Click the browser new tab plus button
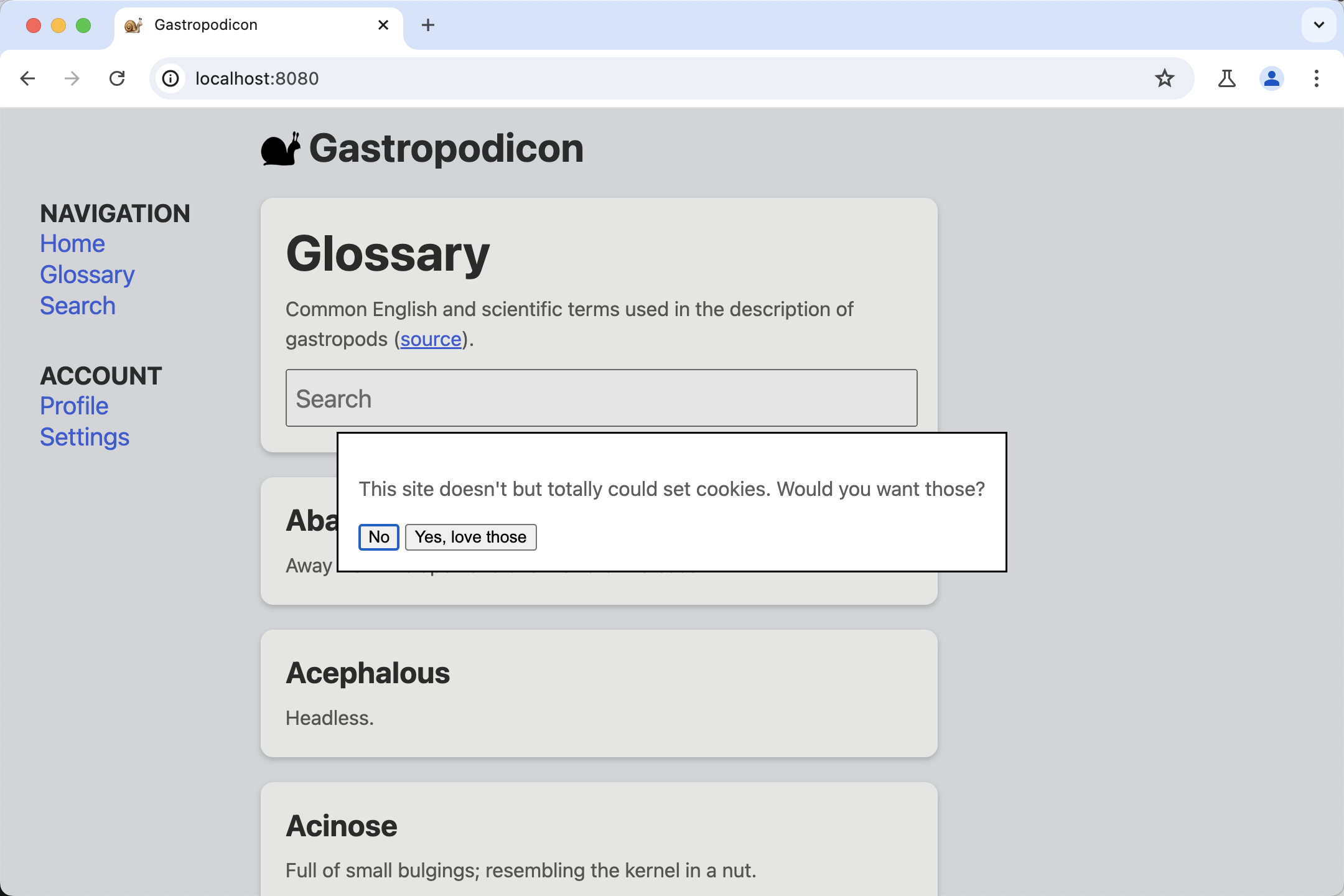The height and width of the screenshot is (896, 1344). 427,25
